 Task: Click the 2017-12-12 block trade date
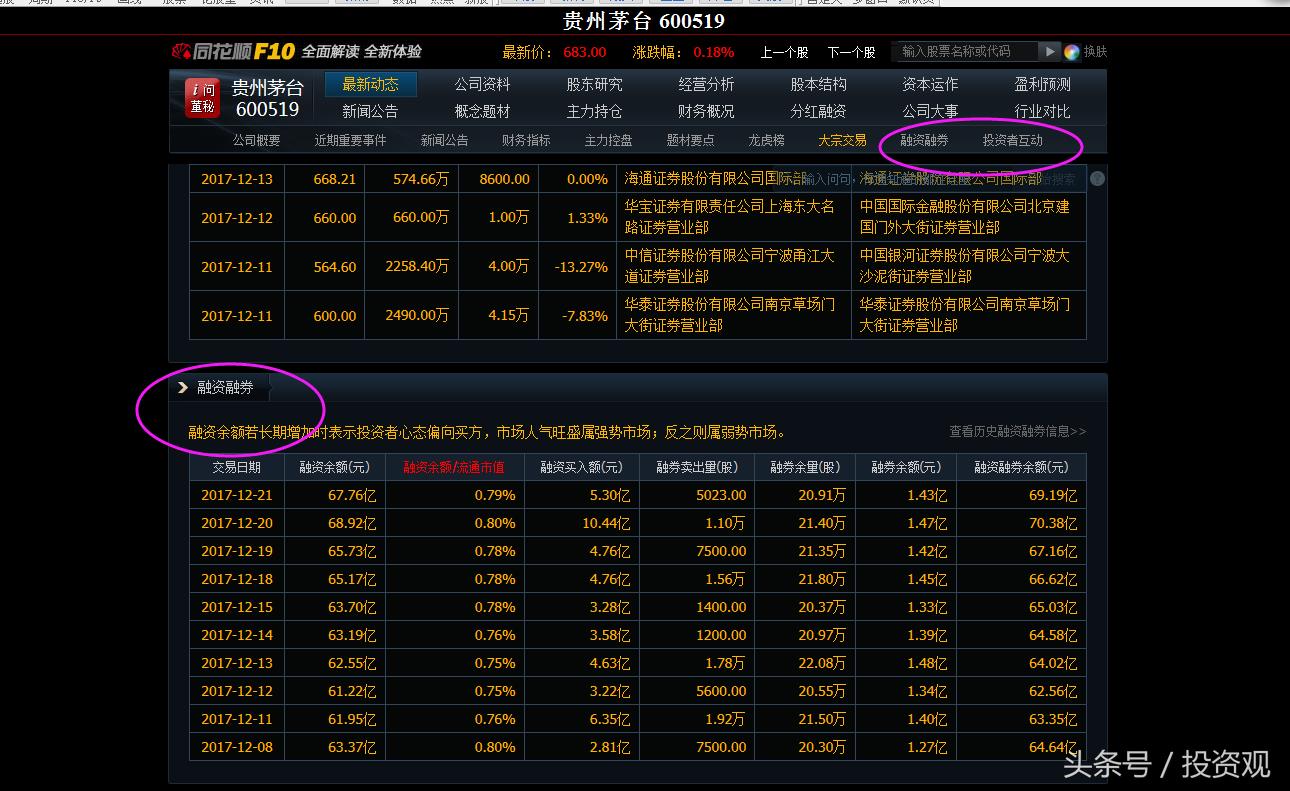pos(237,218)
